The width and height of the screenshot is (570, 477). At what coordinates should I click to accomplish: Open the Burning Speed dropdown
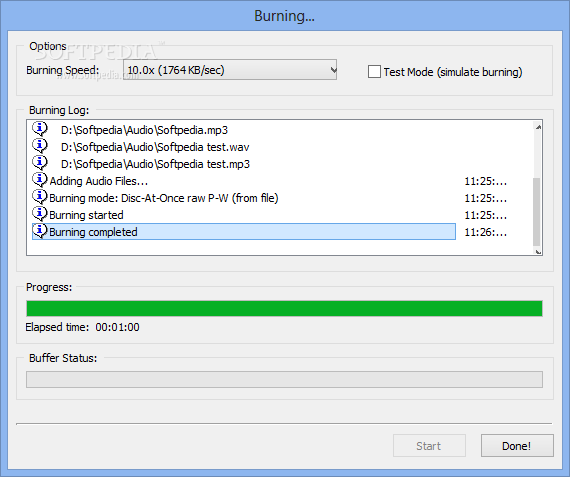coord(230,70)
